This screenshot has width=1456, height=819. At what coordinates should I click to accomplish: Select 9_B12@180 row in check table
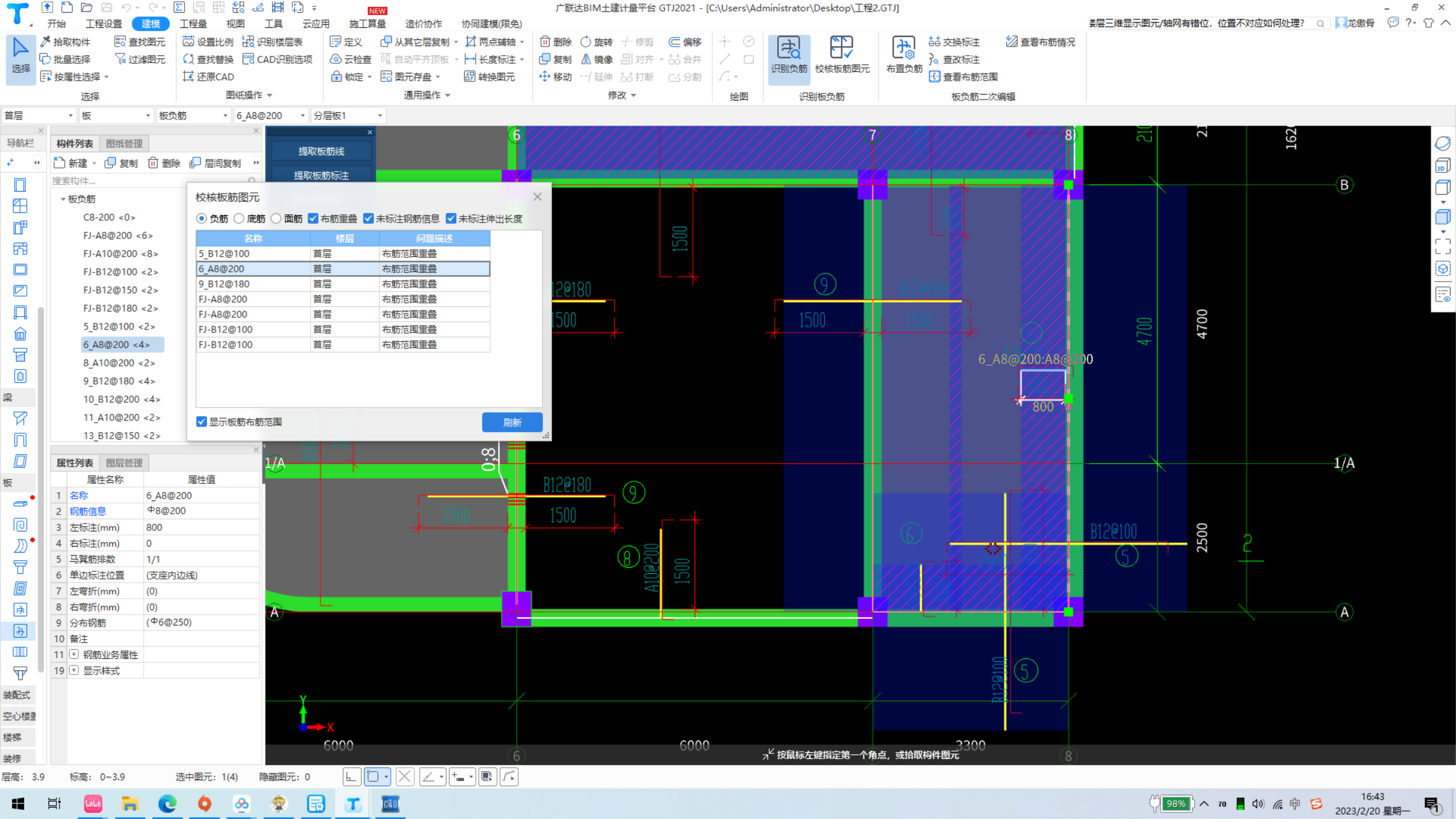click(343, 284)
